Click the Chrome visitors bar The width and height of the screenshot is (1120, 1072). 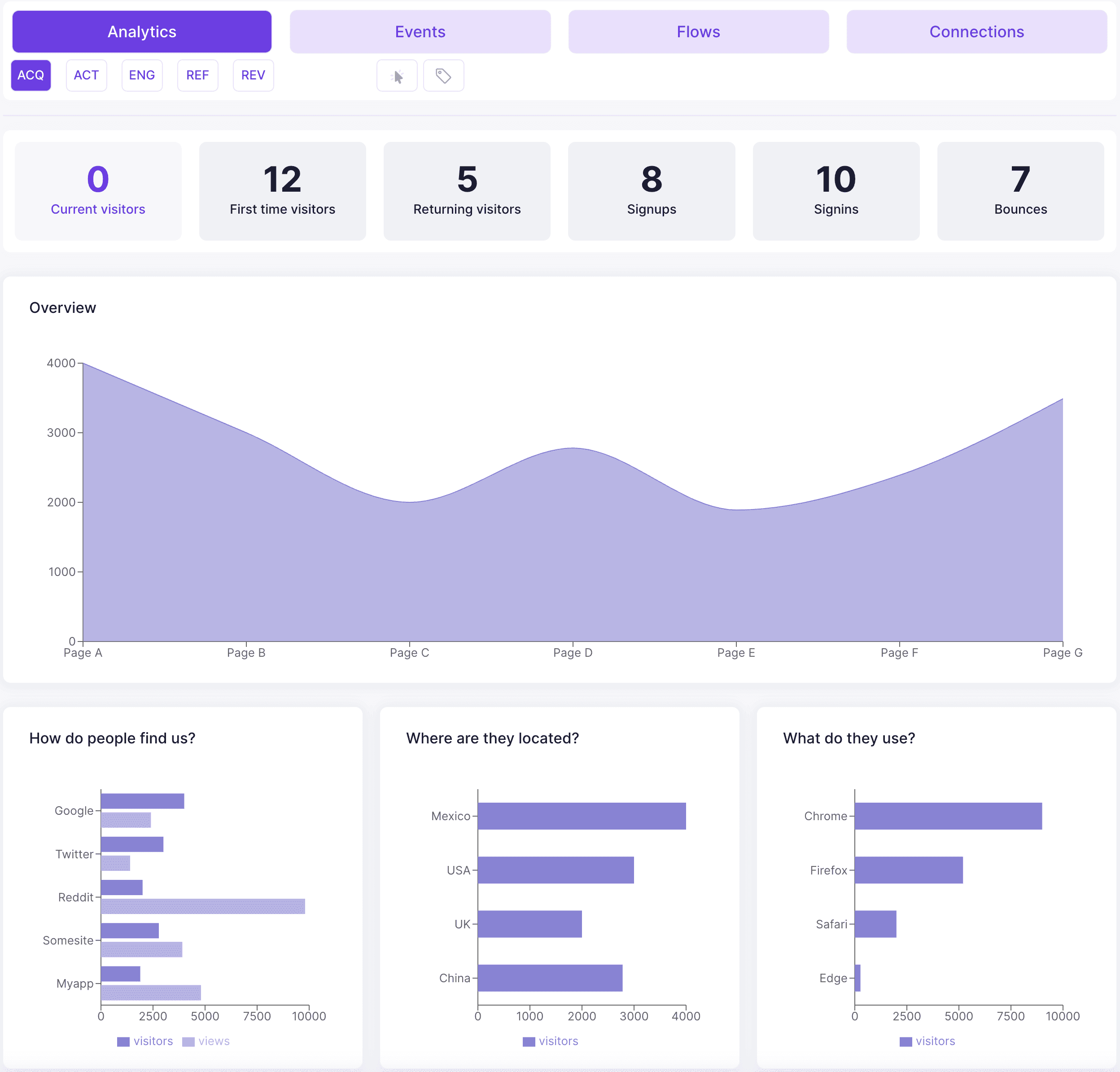(x=948, y=816)
